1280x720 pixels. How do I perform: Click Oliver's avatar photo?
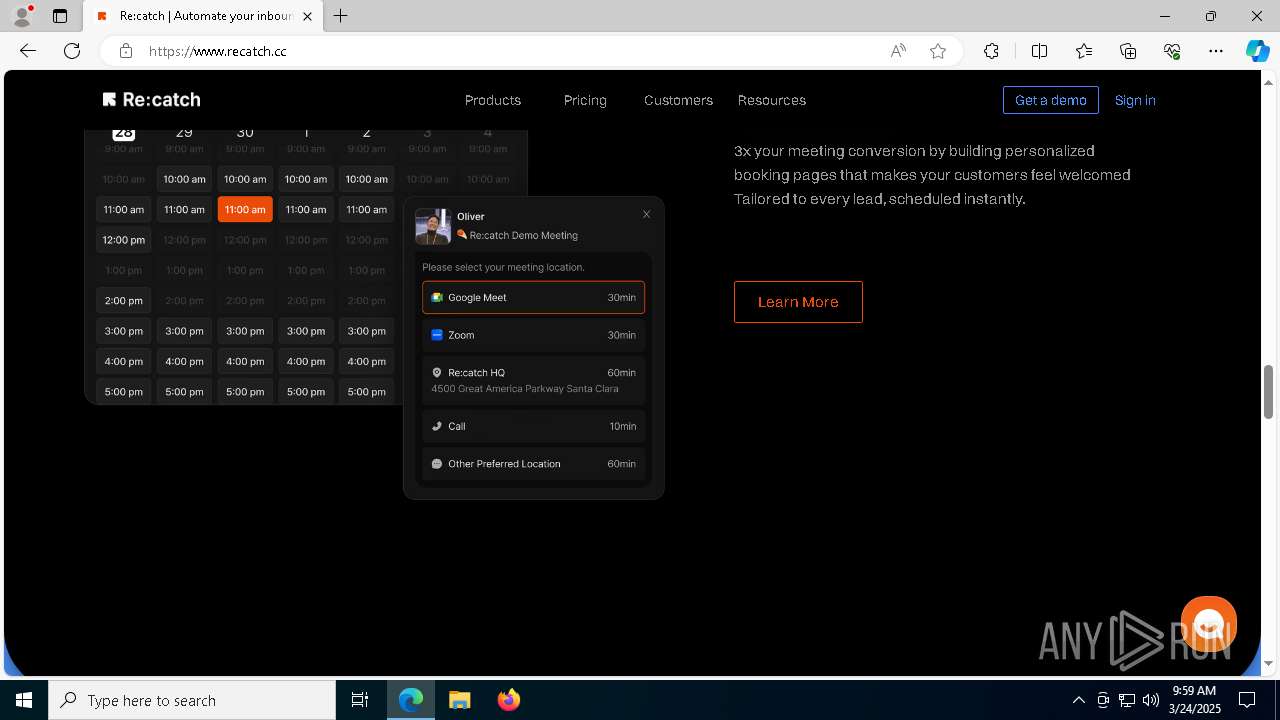tap(433, 226)
